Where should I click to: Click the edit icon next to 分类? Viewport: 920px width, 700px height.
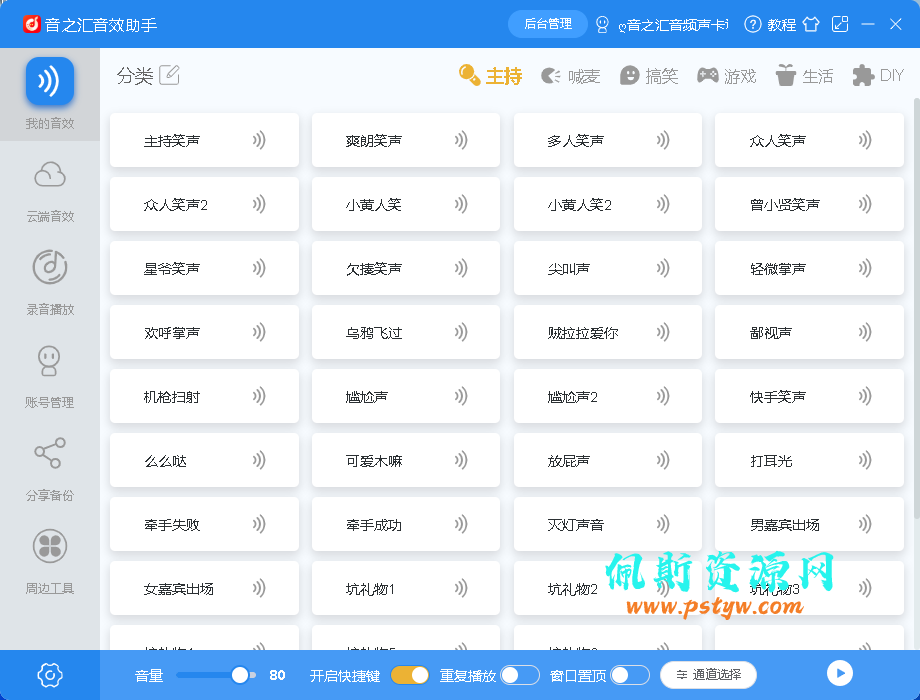point(169,75)
